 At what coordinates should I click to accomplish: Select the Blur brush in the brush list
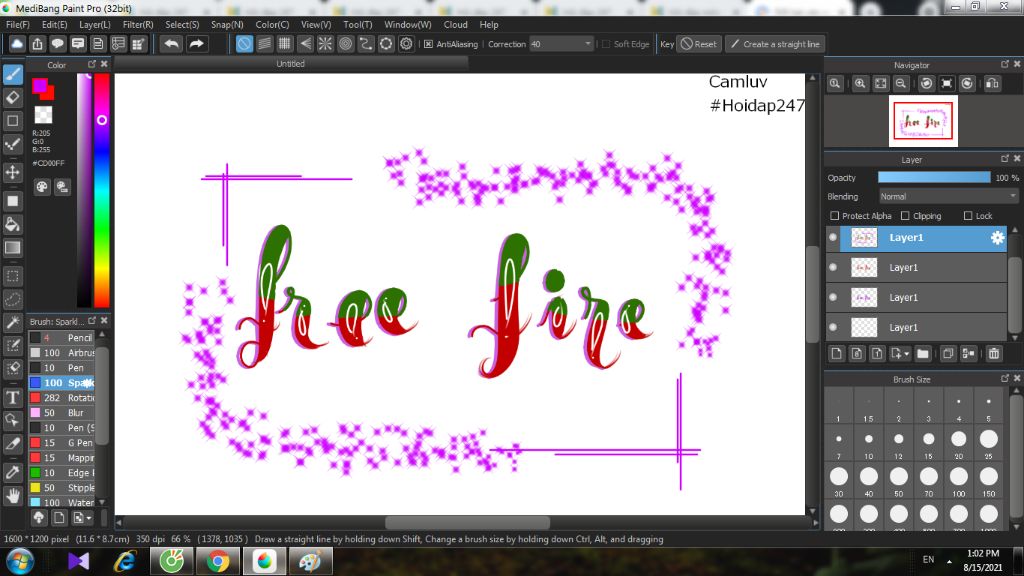click(x=62, y=413)
